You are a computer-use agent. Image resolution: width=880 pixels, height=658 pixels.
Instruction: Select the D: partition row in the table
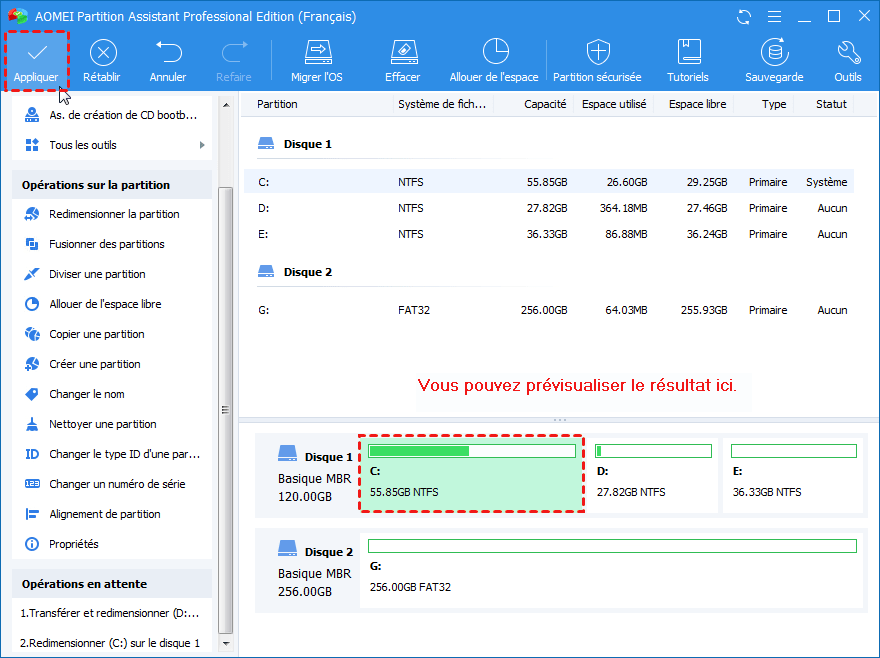tap(549, 208)
